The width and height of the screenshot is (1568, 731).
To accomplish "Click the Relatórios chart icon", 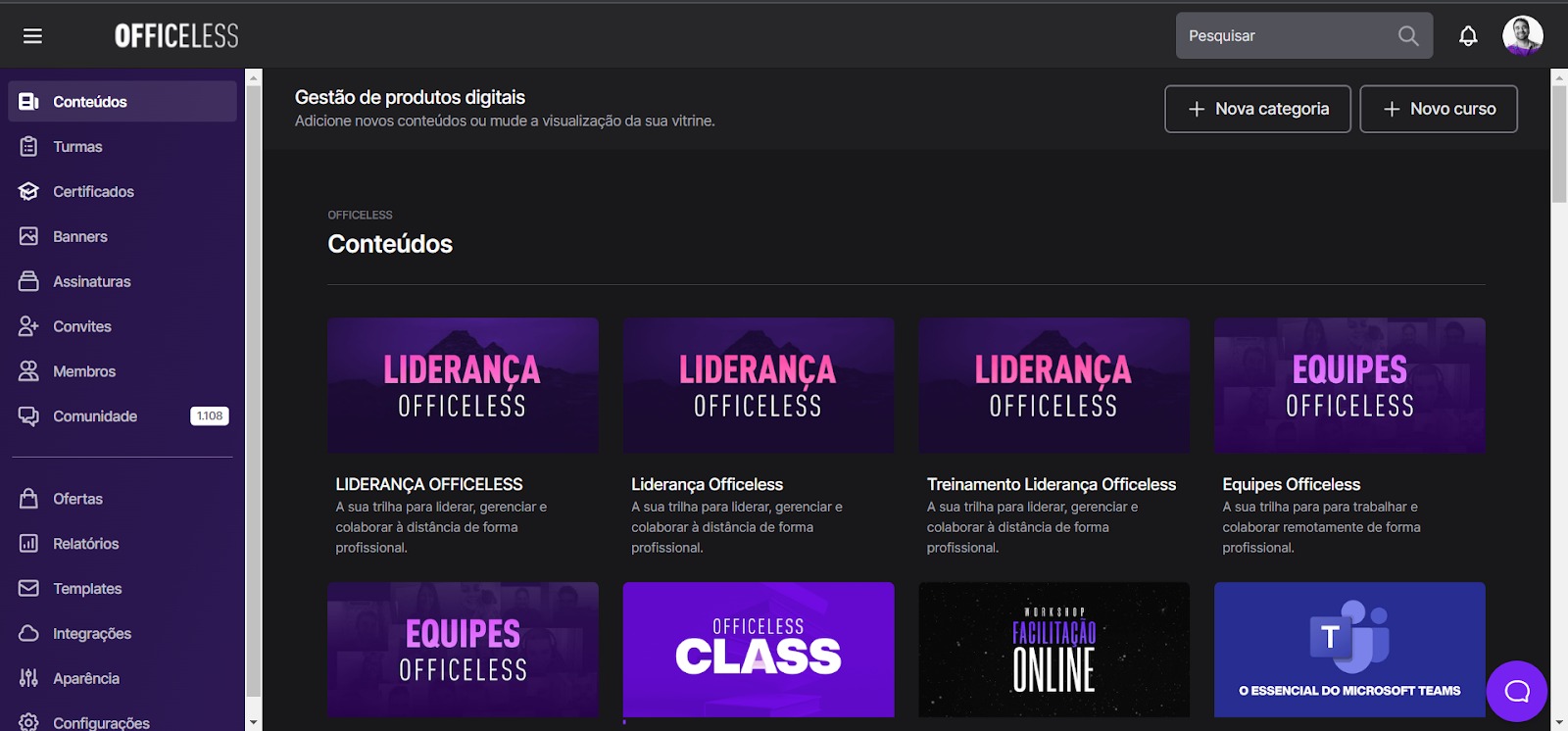I will pos(28,544).
